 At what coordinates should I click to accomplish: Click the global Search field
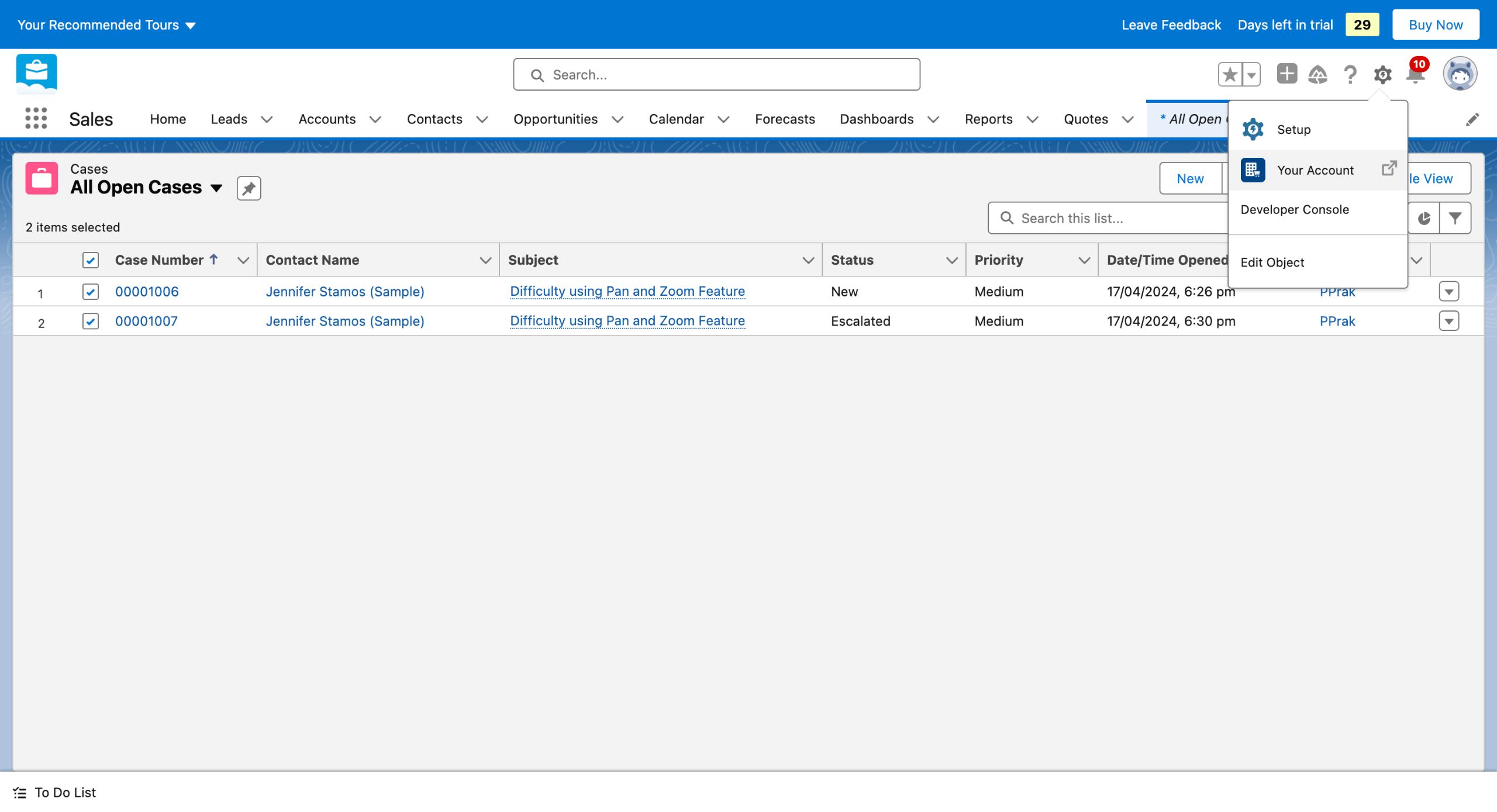pos(716,74)
